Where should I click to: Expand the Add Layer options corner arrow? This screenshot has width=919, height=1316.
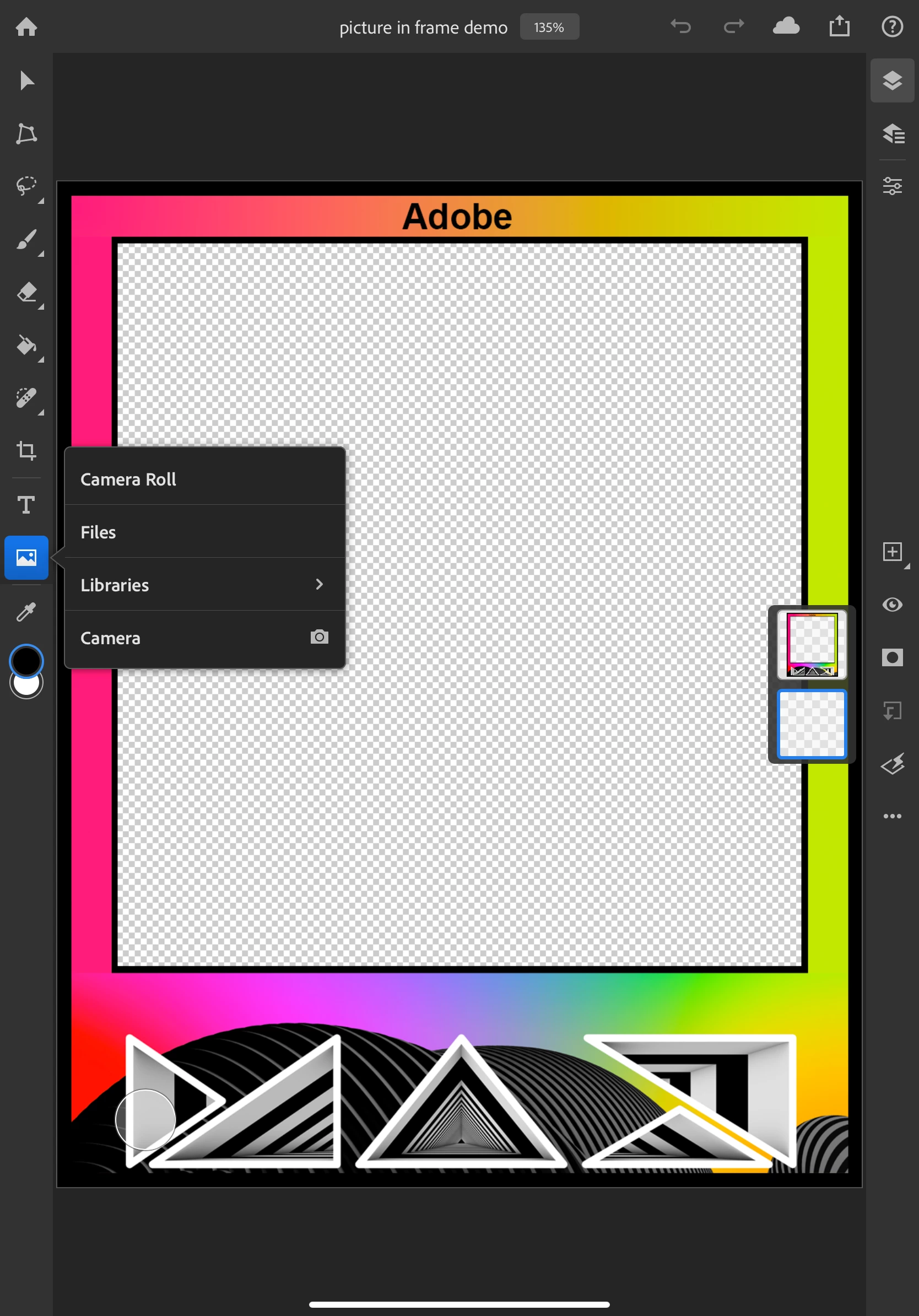point(907,567)
